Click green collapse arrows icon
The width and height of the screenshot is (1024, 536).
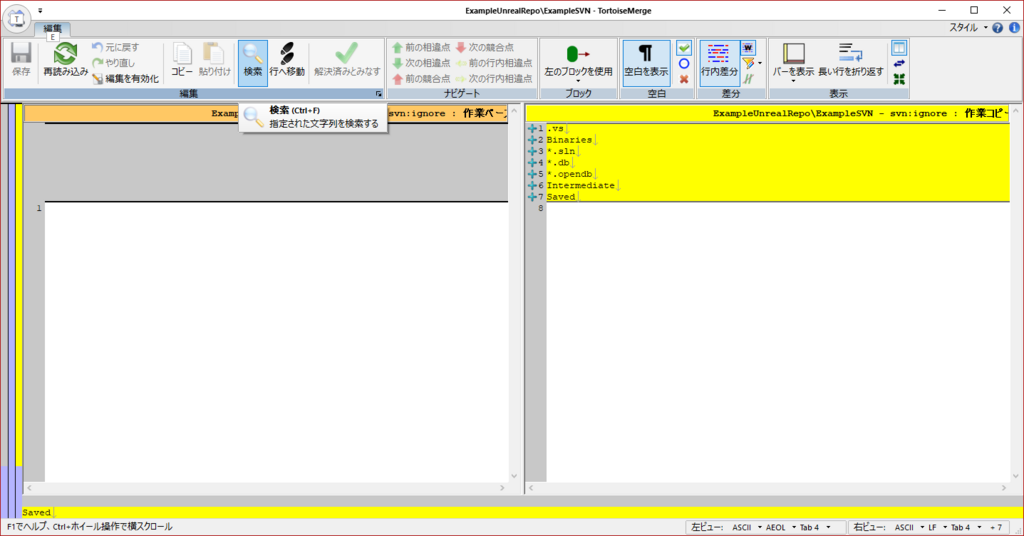coord(899,79)
